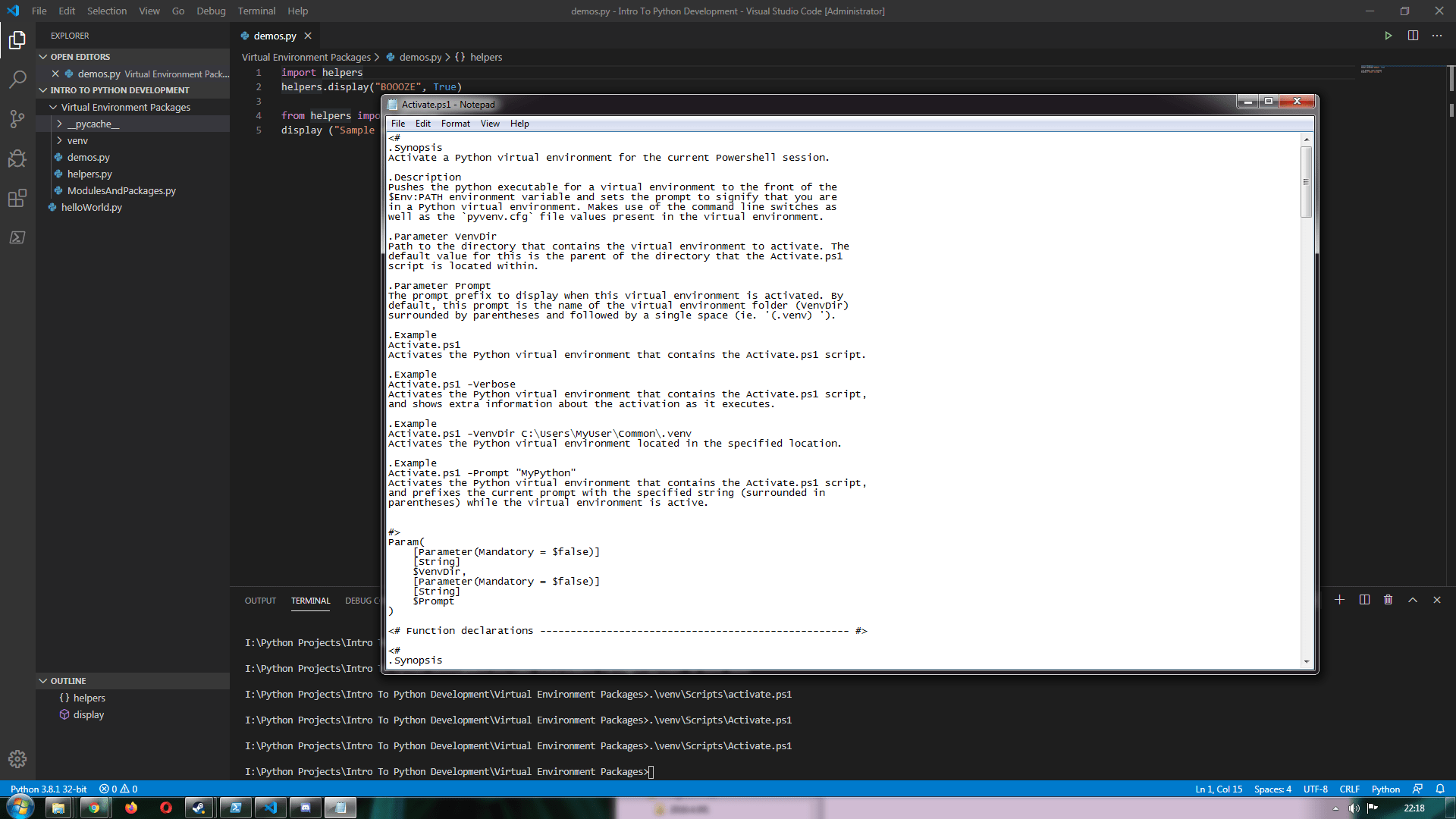Image resolution: width=1456 pixels, height=819 pixels.
Task: Expand the __pycache__ folder
Action: (59, 124)
